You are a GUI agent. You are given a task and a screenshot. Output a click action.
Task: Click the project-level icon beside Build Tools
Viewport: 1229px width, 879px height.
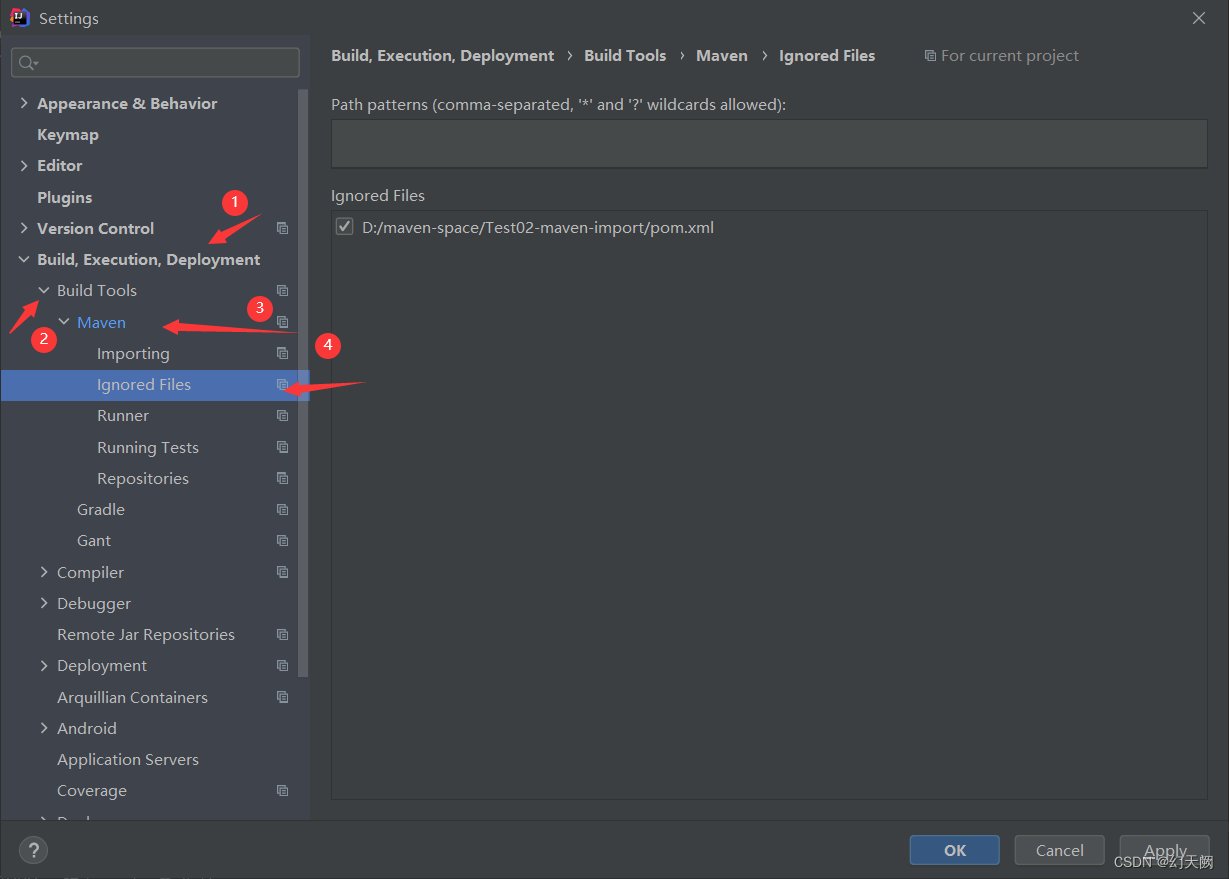click(282, 291)
